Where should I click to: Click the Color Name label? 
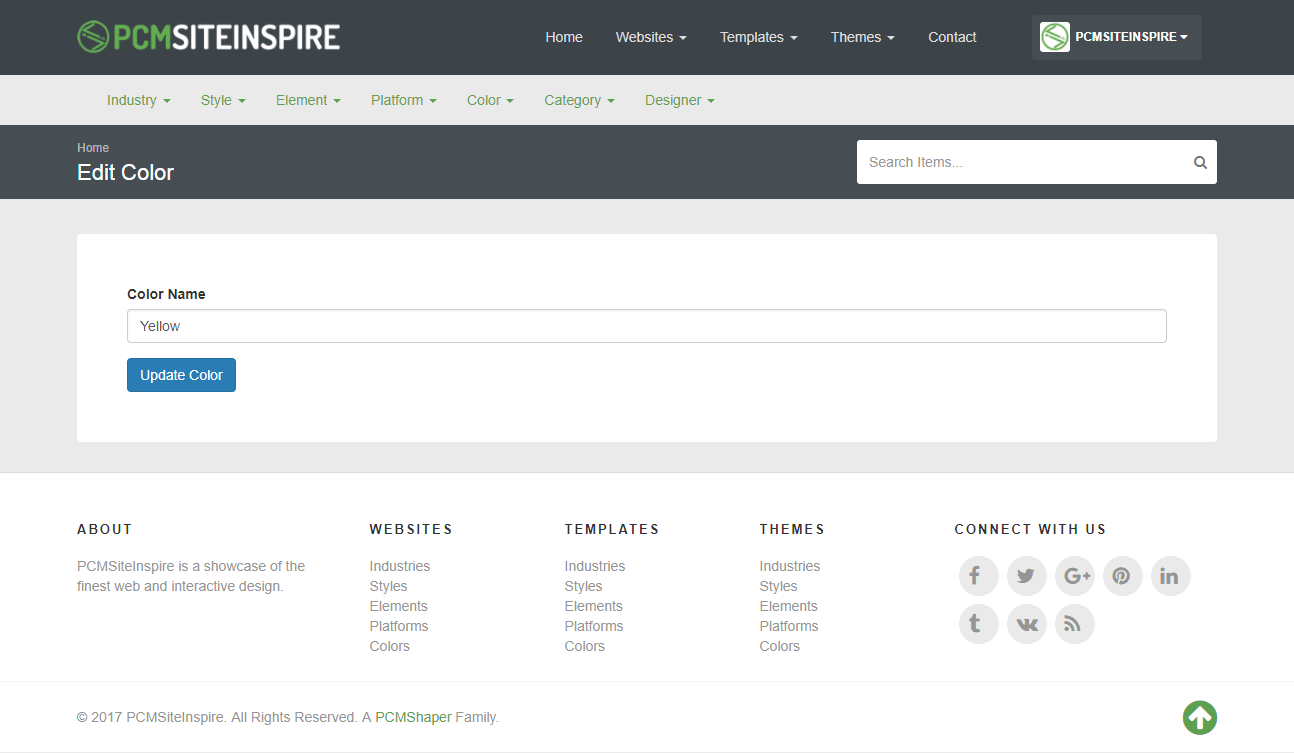(166, 294)
